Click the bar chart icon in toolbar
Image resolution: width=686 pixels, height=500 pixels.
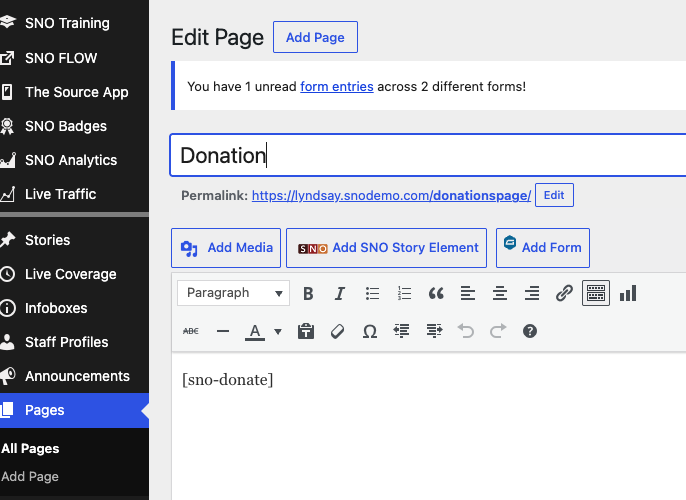click(x=628, y=293)
